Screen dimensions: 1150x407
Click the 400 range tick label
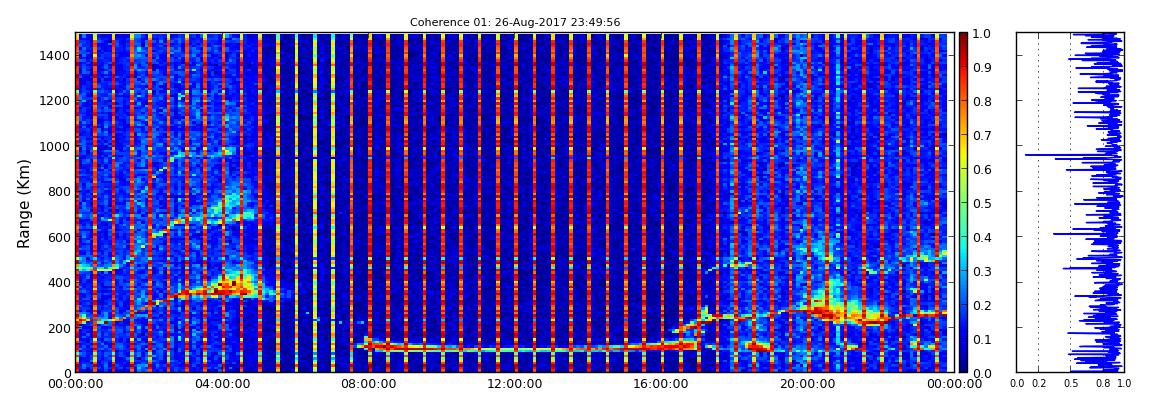(x=57, y=282)
